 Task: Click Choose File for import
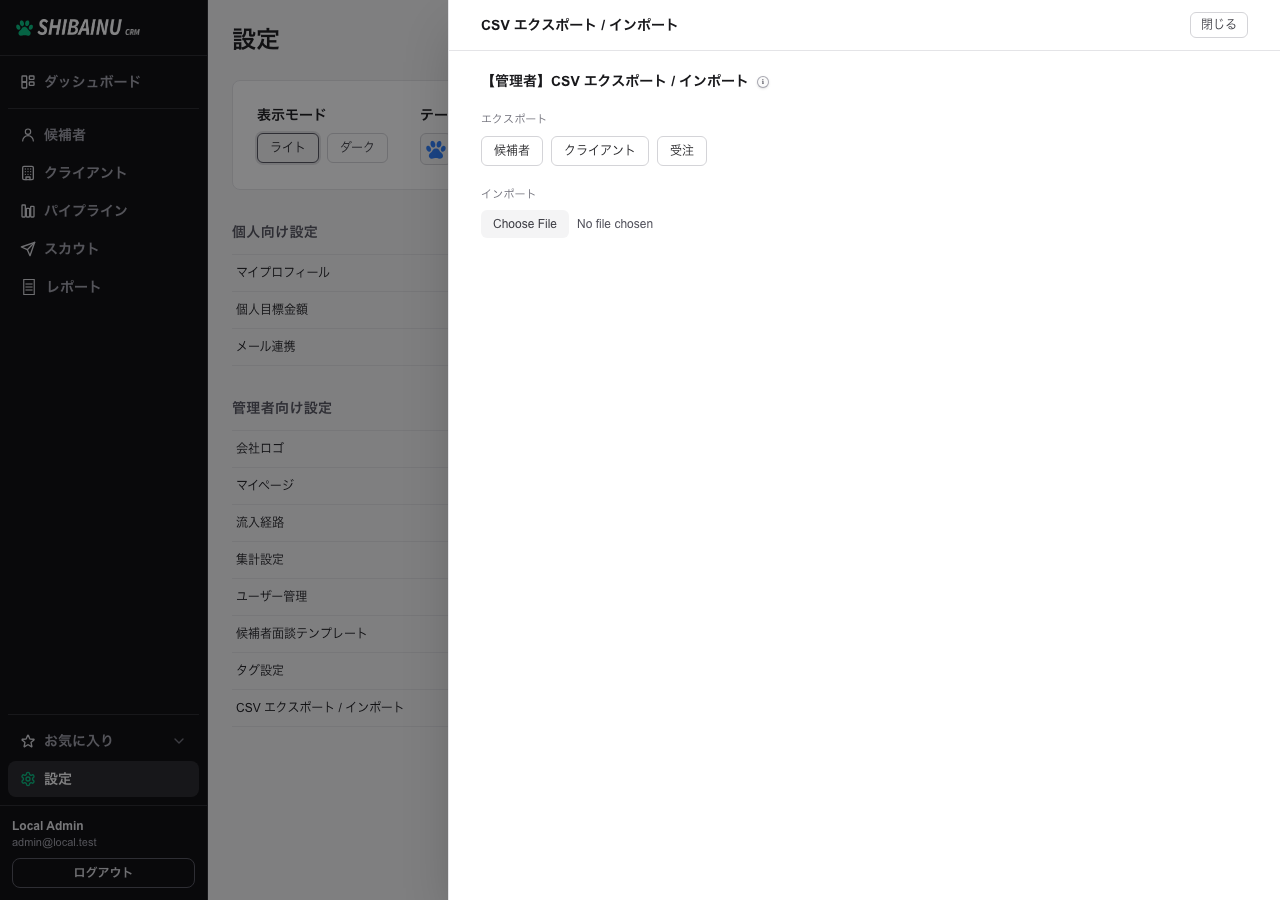525,224
